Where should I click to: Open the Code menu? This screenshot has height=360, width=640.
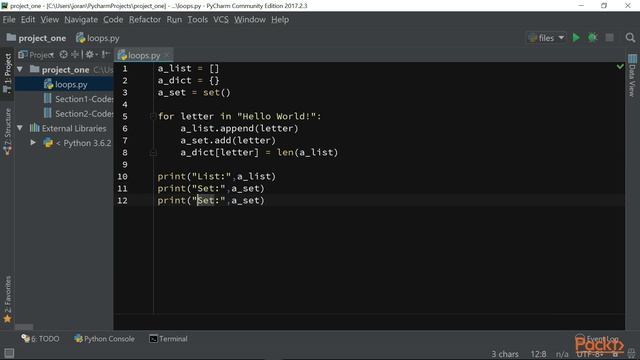coord(113,20)
